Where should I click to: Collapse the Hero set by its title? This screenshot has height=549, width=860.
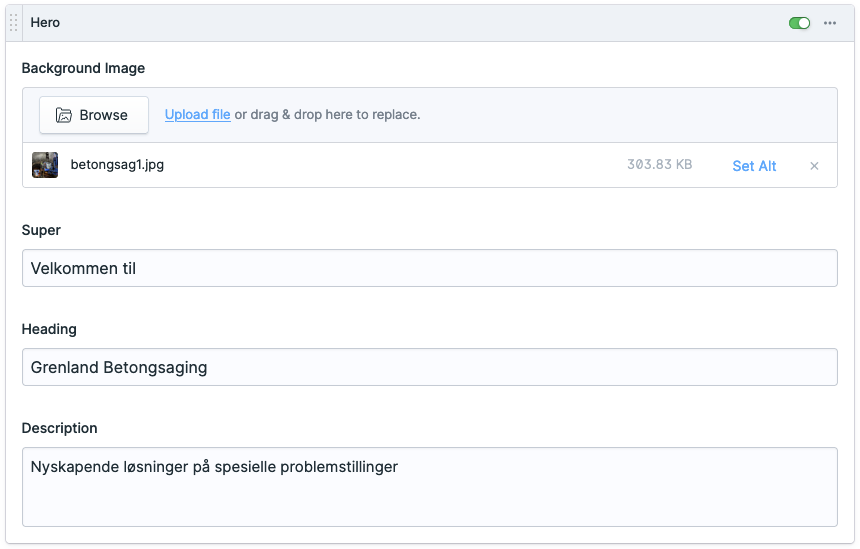[x=45, y=23]
